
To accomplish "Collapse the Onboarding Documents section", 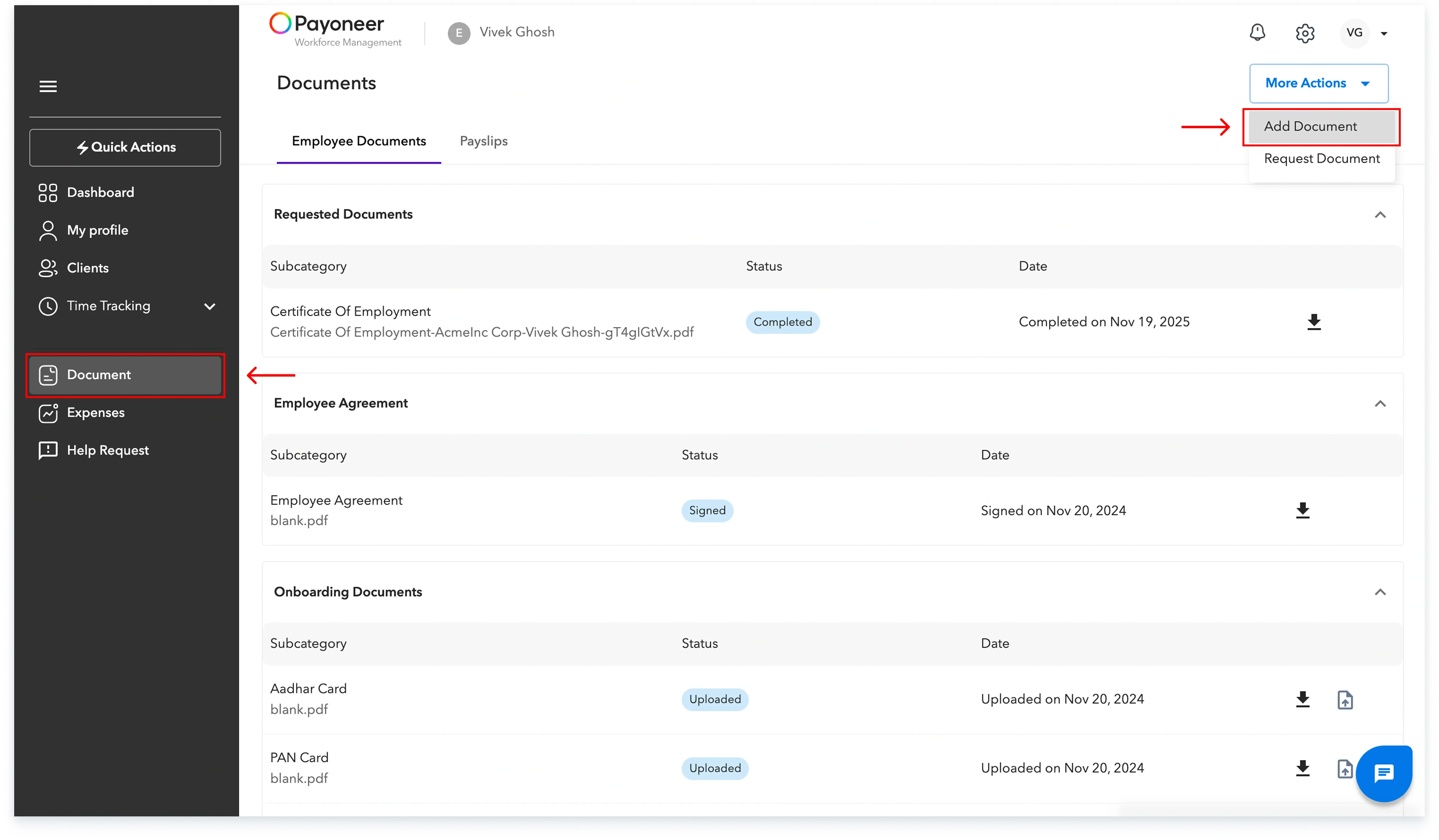I will click(1380, 592).
